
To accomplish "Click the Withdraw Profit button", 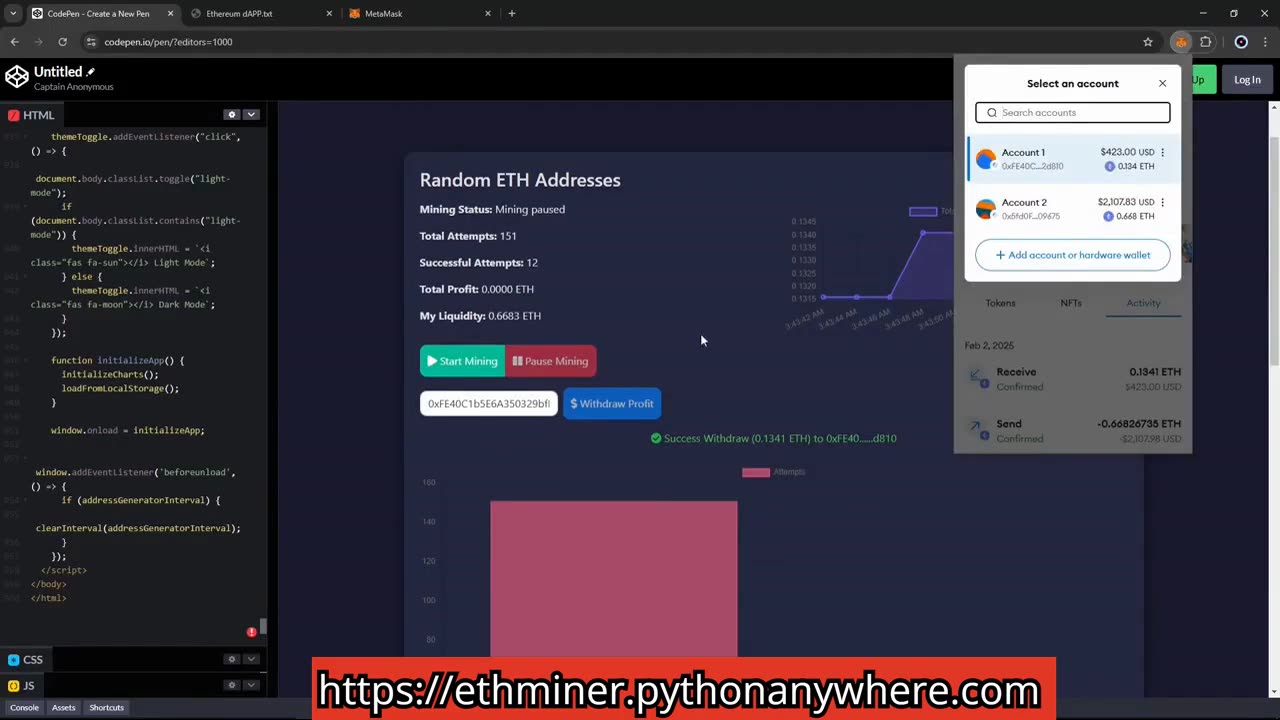I will pyautogui.click(x=612, y=403).
